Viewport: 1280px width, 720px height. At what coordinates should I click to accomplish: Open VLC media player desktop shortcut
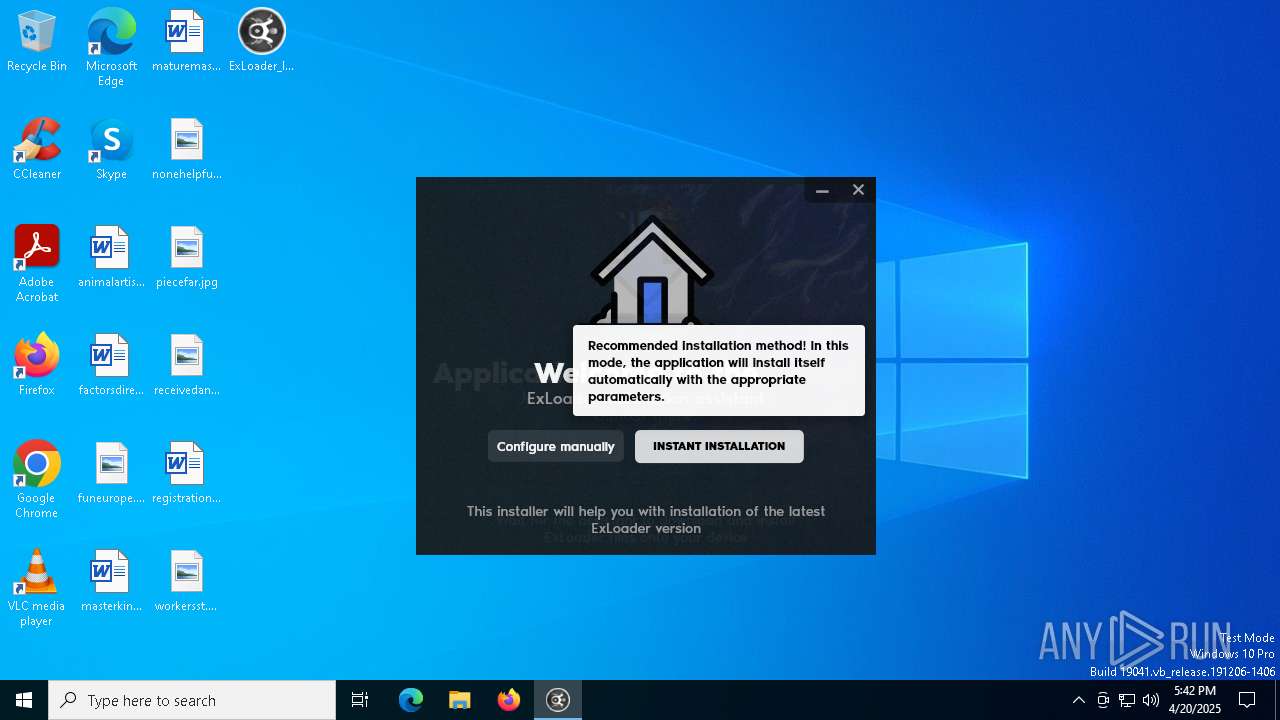(x=37, y=588)
